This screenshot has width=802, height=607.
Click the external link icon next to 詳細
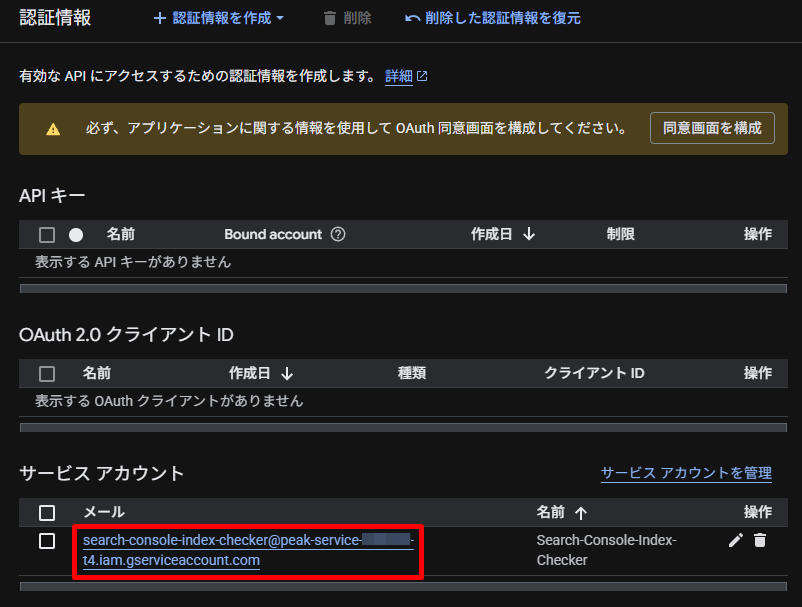click(x=422, y=76)
